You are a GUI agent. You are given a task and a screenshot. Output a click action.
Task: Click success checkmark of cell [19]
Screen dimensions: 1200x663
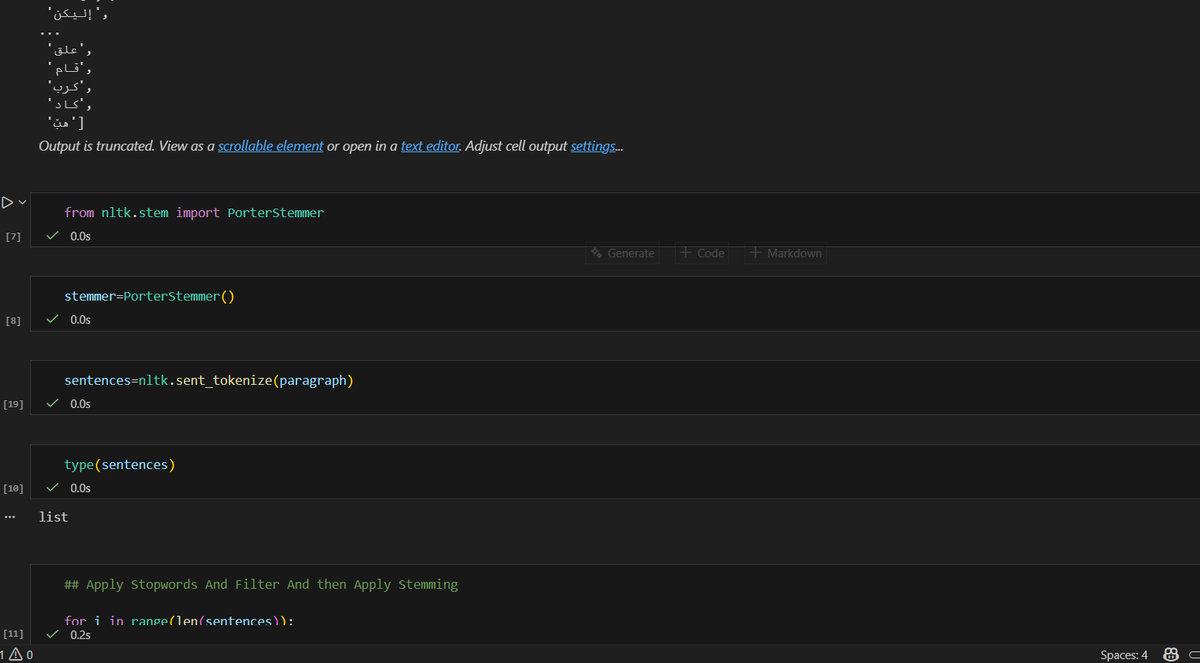click(x=53, y=404)
